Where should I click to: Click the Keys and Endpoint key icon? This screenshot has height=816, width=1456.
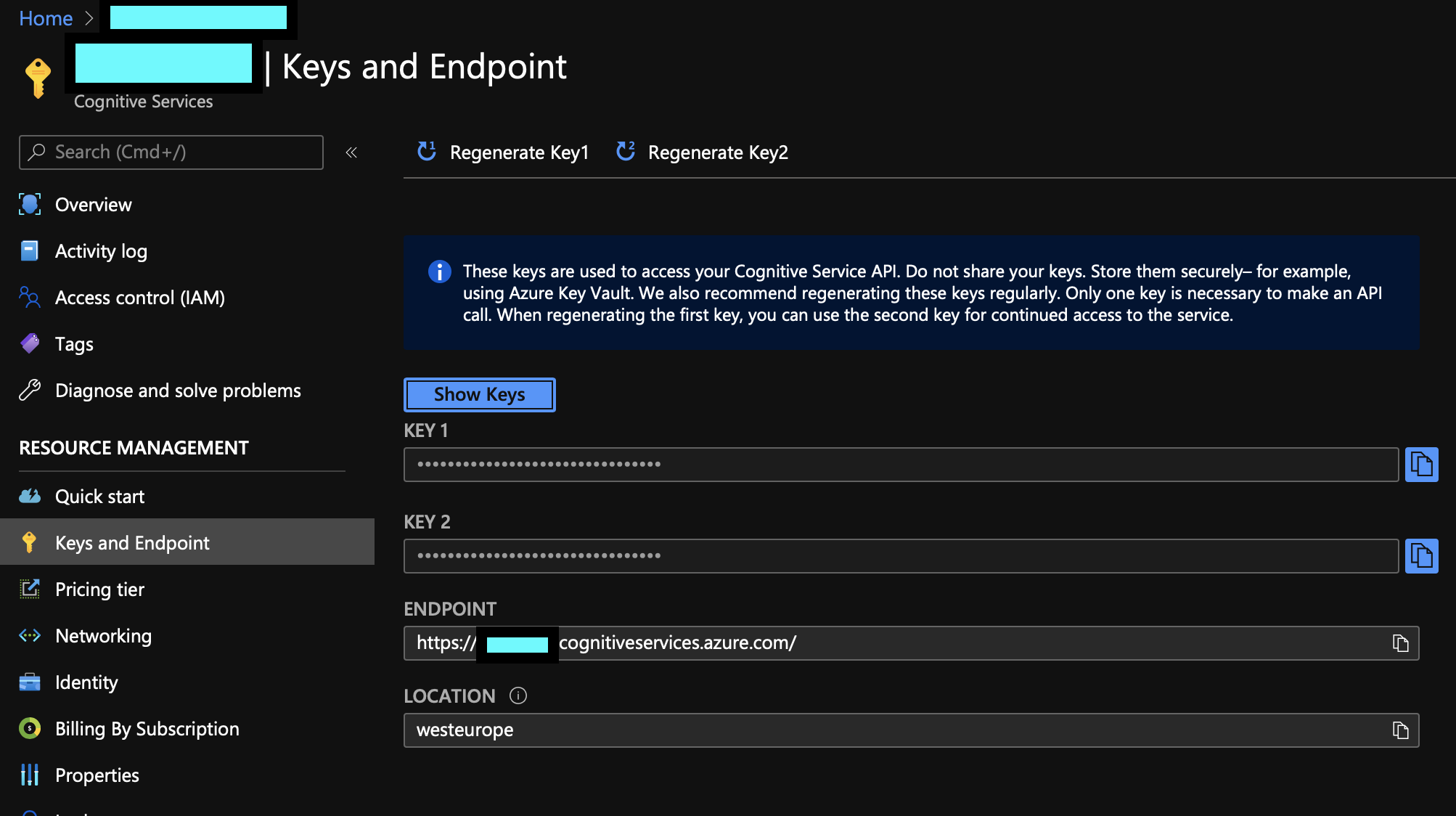(x=29, y=542)
